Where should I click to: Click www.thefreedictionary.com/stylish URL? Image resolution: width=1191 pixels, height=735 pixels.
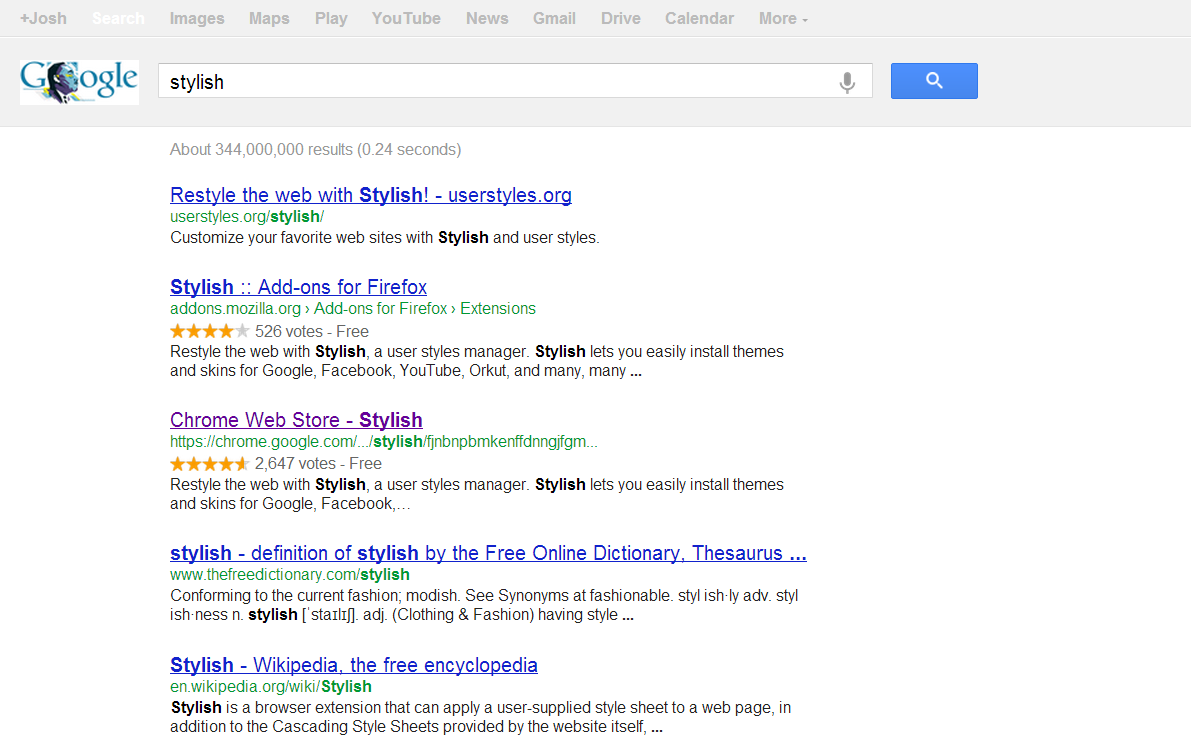click(289, 574)
